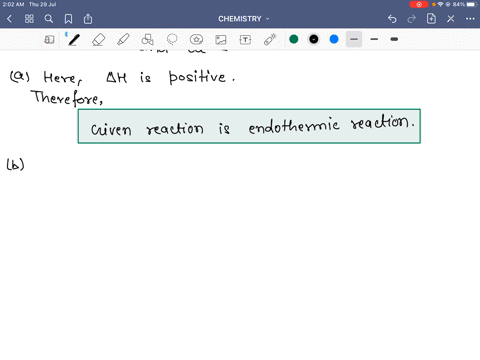Choose the green pen color
Screen dimensions: 480x360
pyautogui.click(x=294, y=39)
